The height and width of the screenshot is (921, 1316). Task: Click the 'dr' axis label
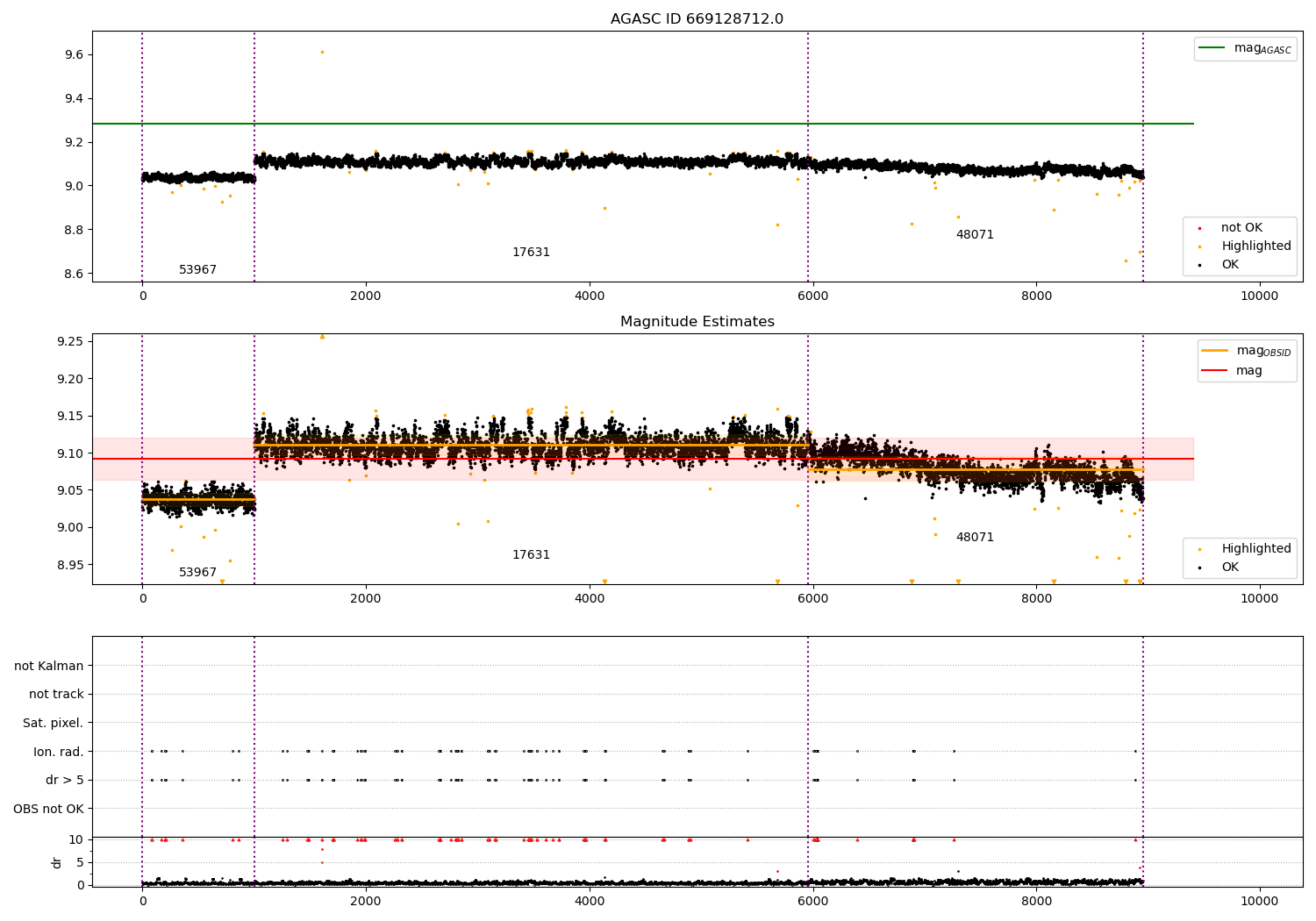pos(57,862)
